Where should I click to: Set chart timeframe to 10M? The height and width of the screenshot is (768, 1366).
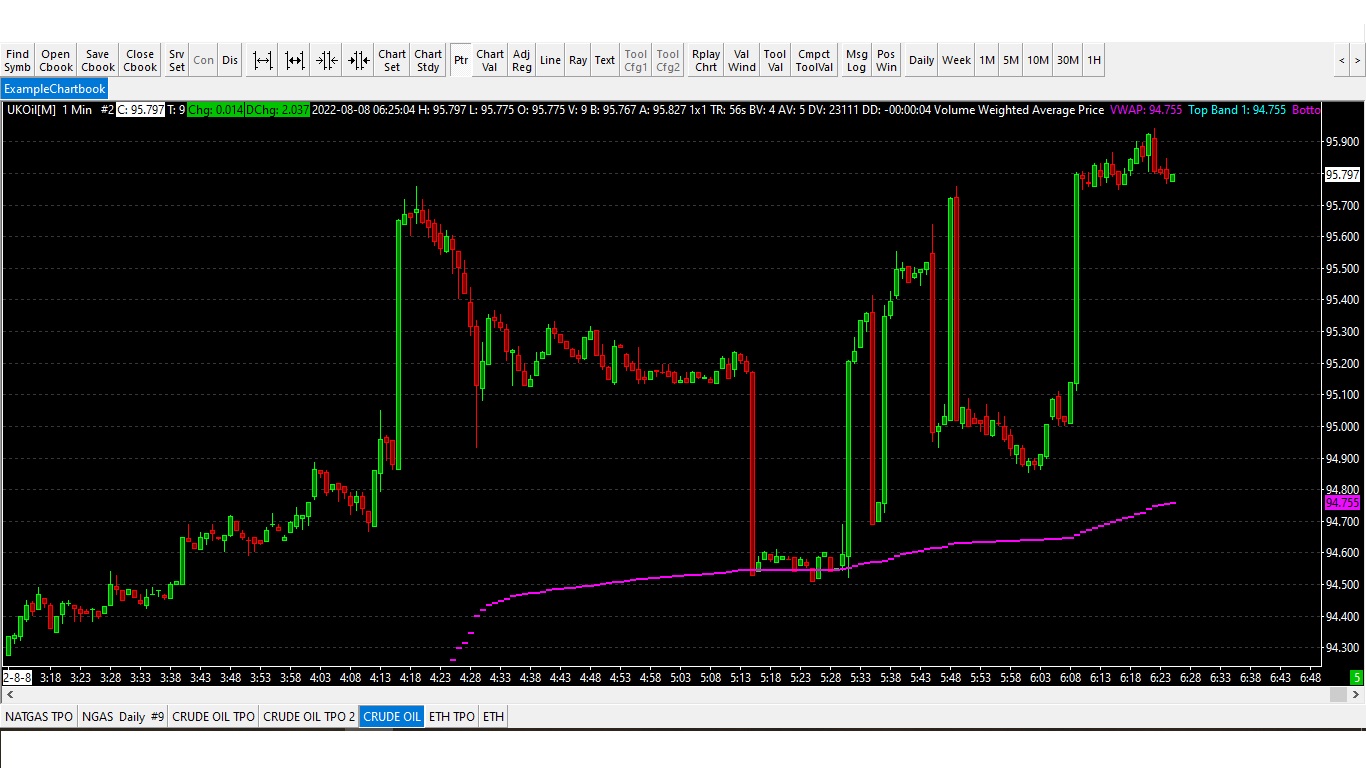tap(1038, 61)
